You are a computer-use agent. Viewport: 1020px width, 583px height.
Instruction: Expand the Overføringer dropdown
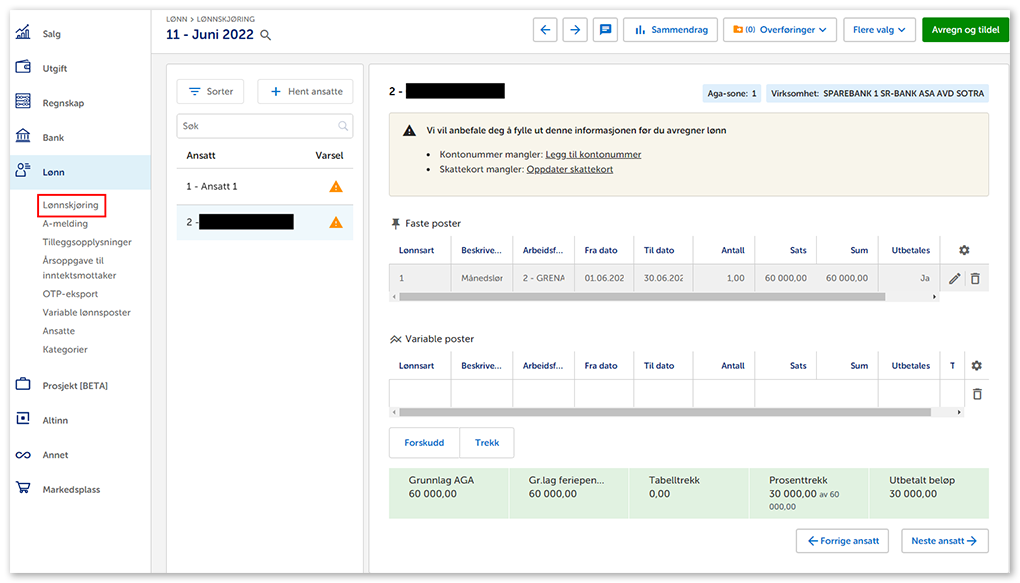click(779, 30)
